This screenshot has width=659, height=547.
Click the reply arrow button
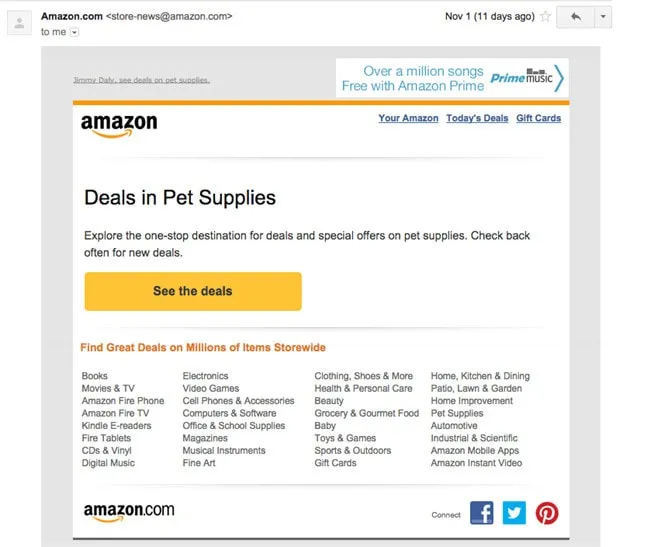point(575,17)
